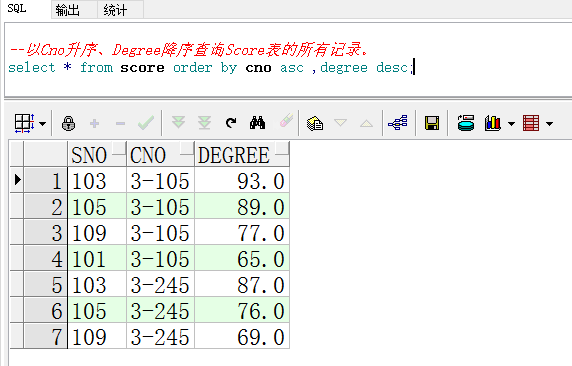Click the next record down triangle
The image size is (572, 366).
[340, 123]
